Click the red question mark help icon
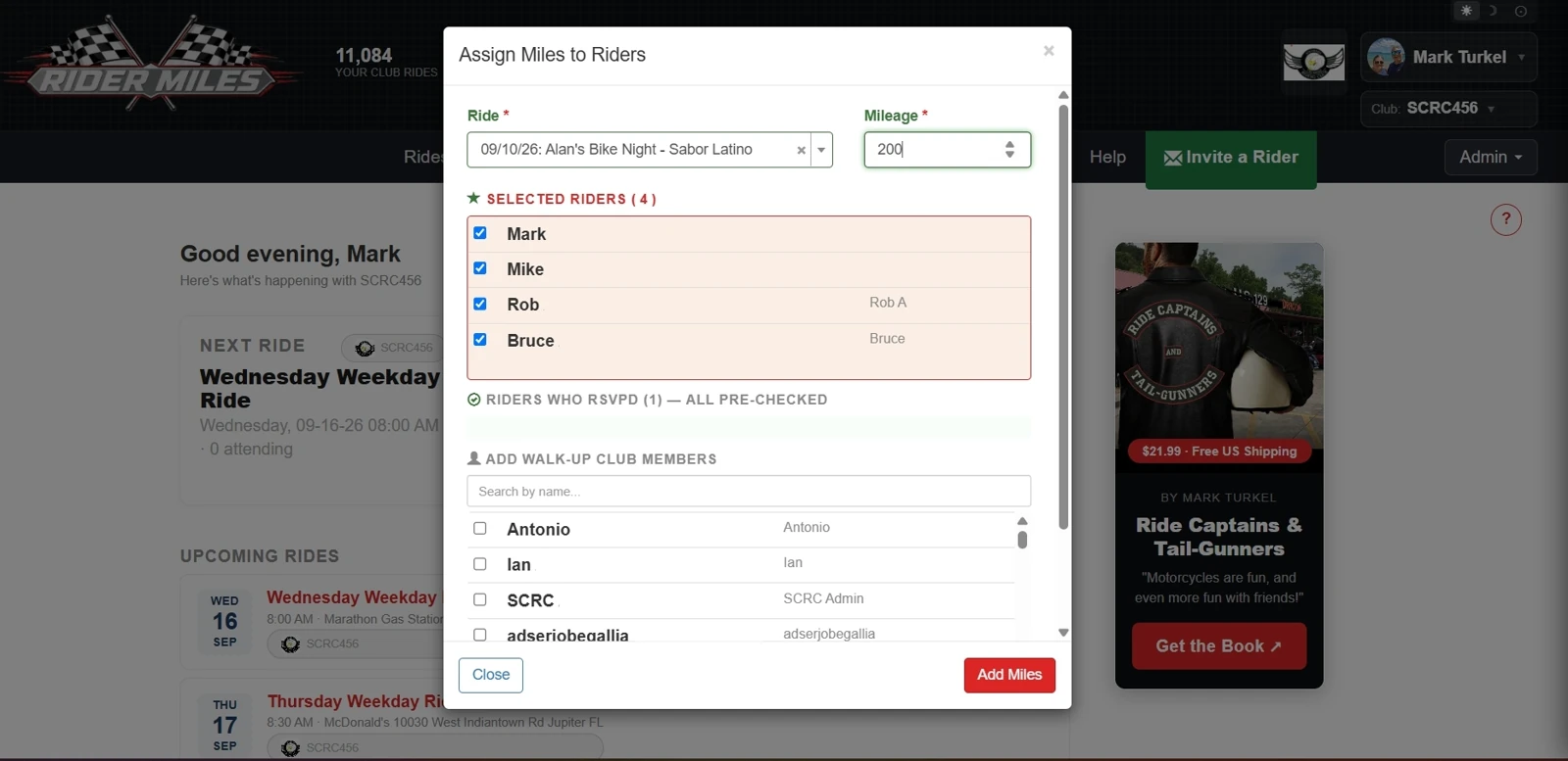The width and height of the screenshot is (1568, 761). 1506,219
